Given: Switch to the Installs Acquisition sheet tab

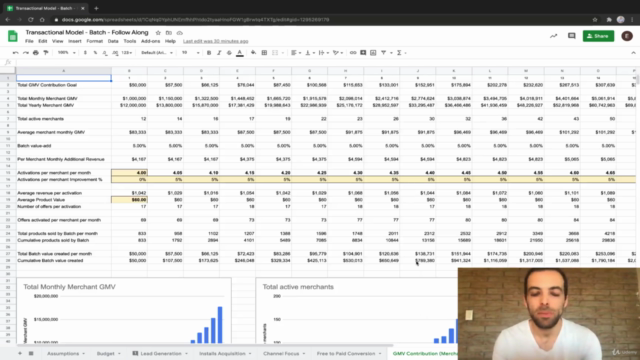Looking at the screenshot, I should coord(225,353).
